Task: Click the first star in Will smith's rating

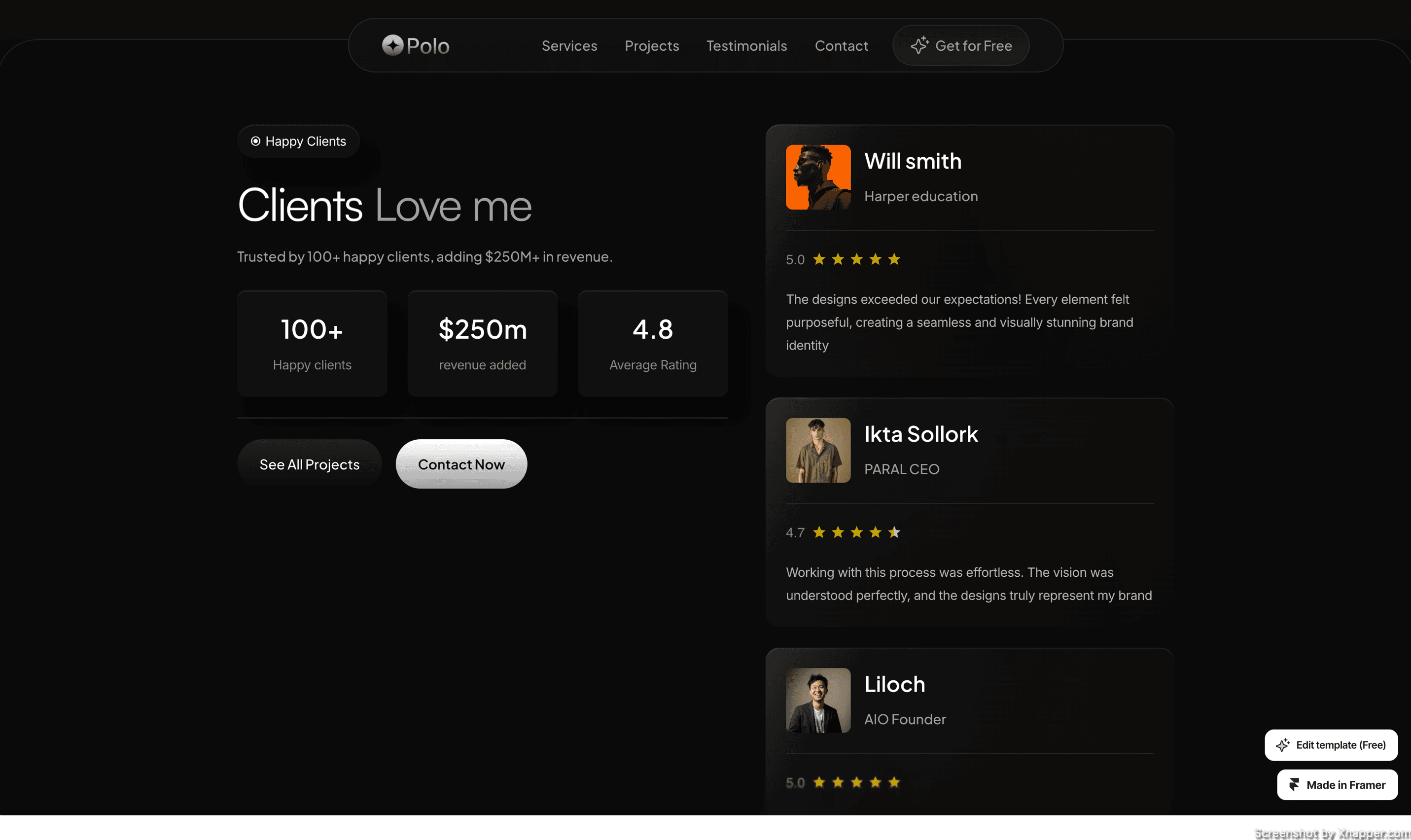Action: 819,259
